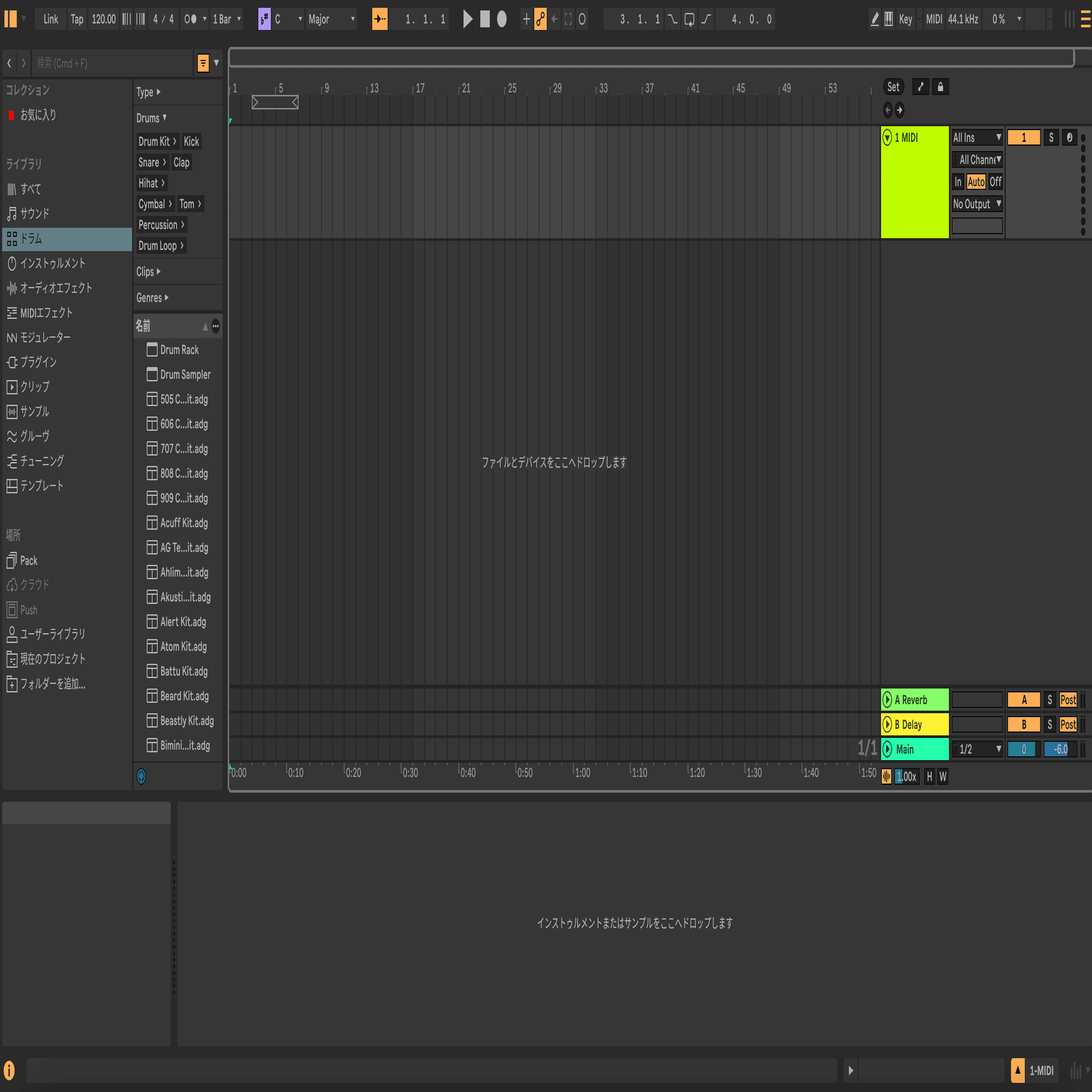The image size is (1092, 1092).
Task: Toggle the computer MIDI keyboard icon
Action: [x=888, y=20]
